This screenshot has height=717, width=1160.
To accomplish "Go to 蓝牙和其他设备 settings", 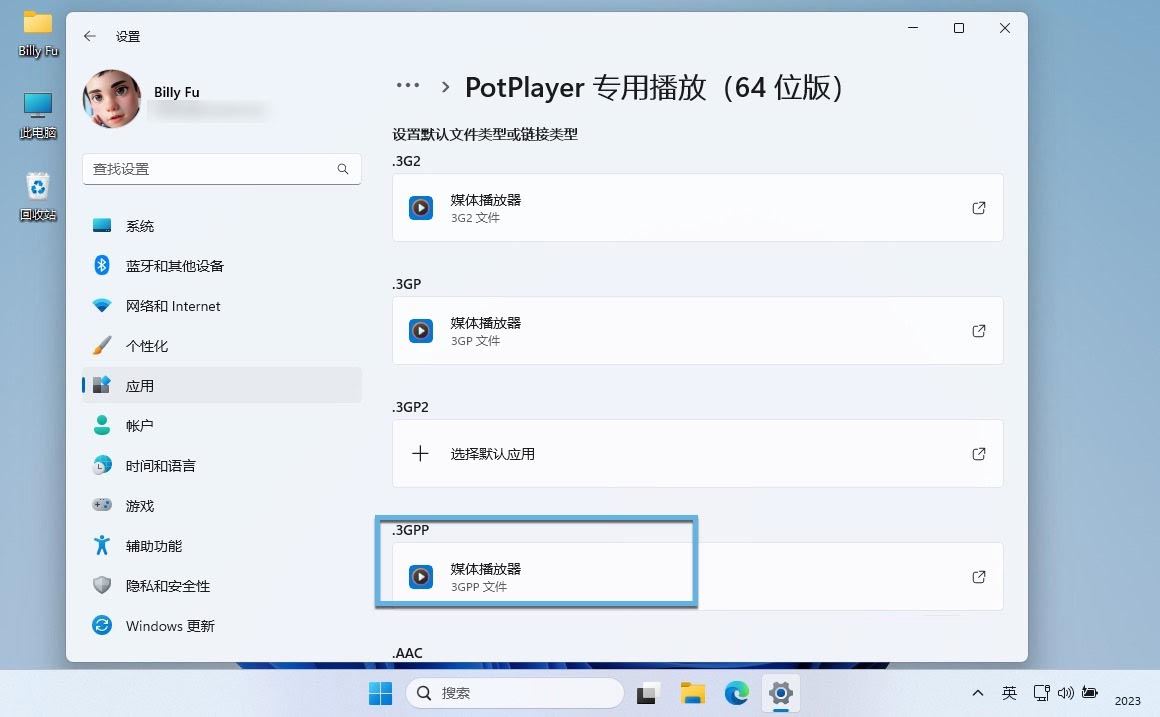I will click(174, 266).
